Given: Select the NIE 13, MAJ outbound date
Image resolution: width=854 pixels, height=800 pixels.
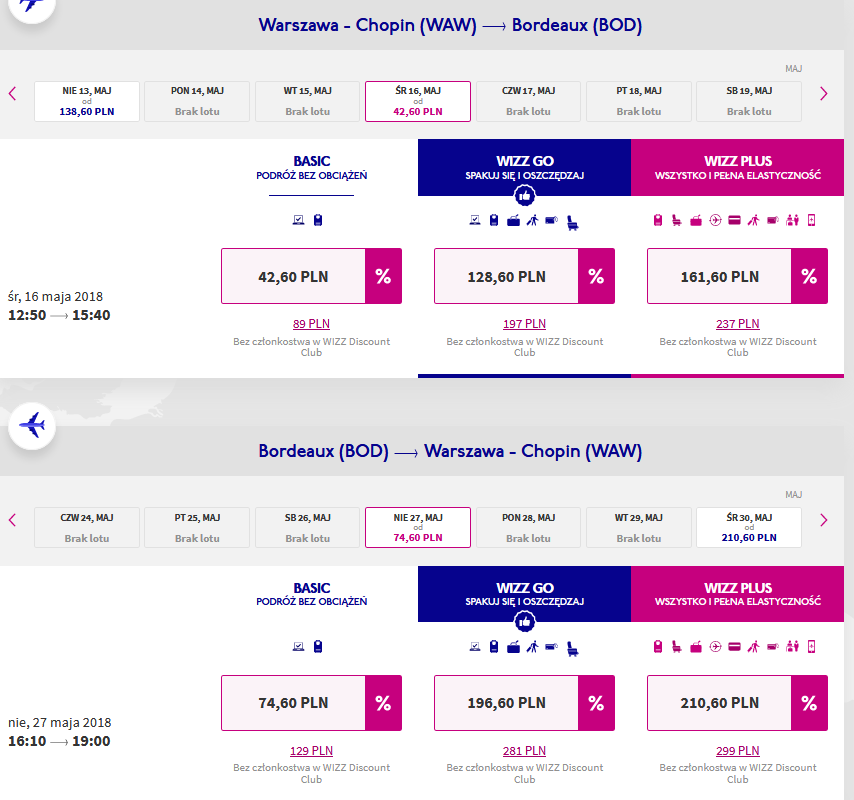Looking at the screenshot, I should point(87,101).
